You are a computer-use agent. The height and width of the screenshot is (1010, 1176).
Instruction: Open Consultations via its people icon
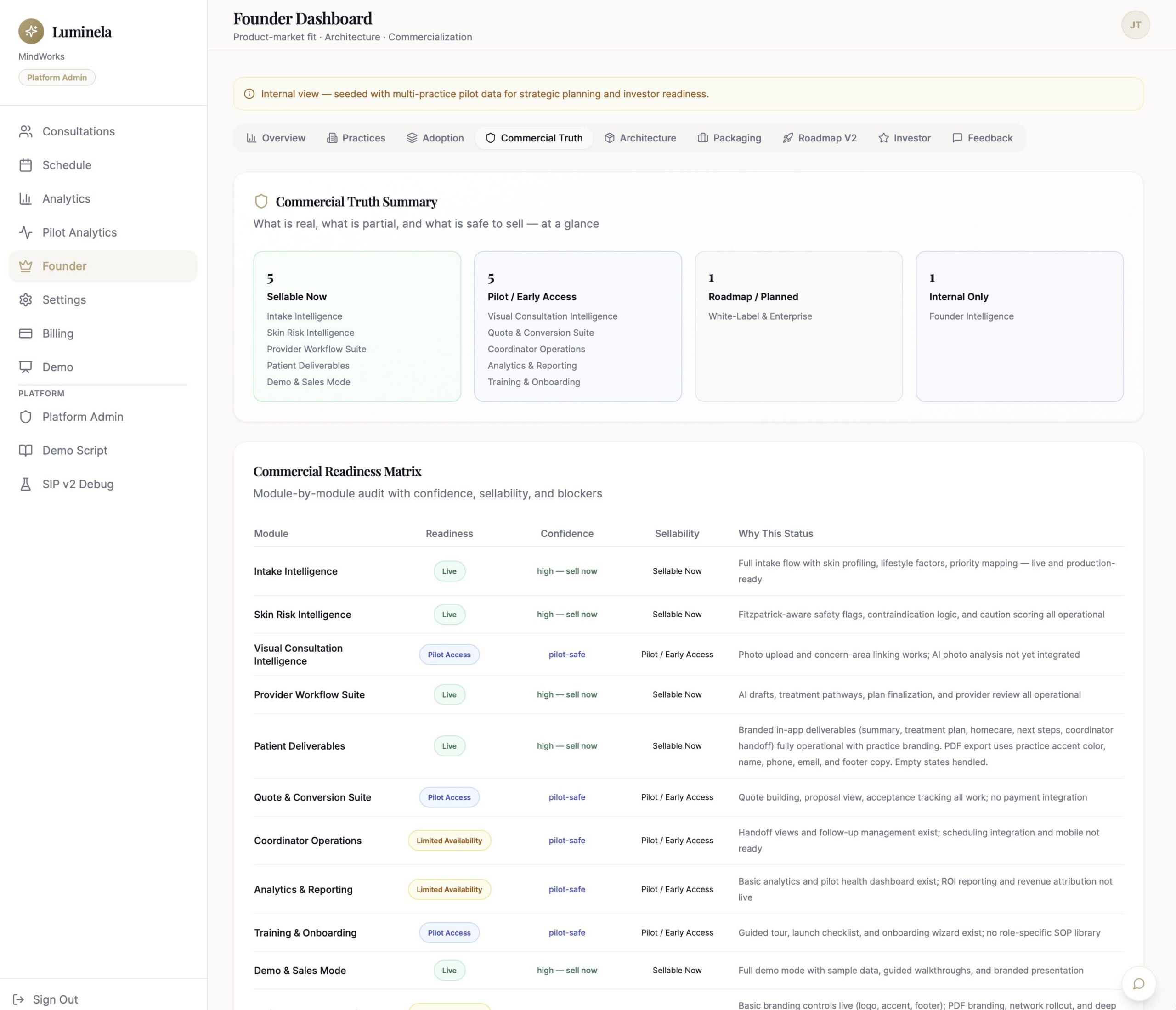26,132
